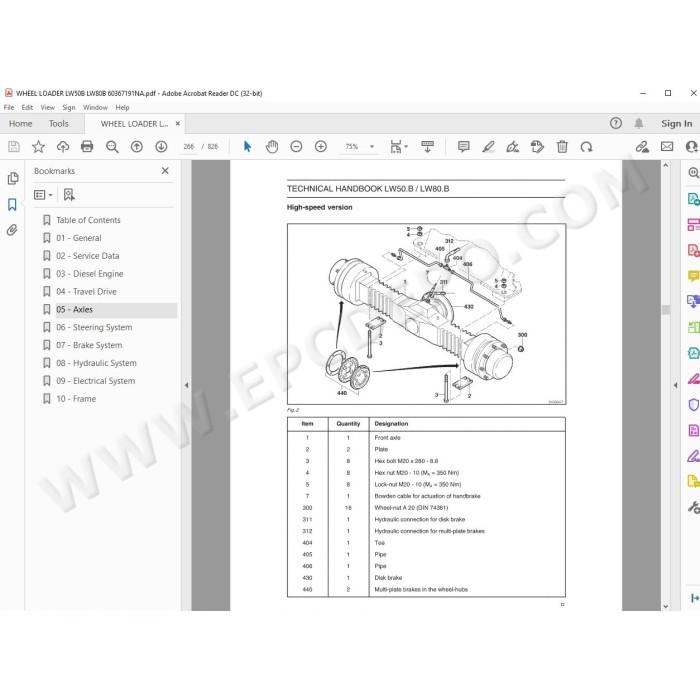
Task: Activate the hand pan tool
Action: 272,146
